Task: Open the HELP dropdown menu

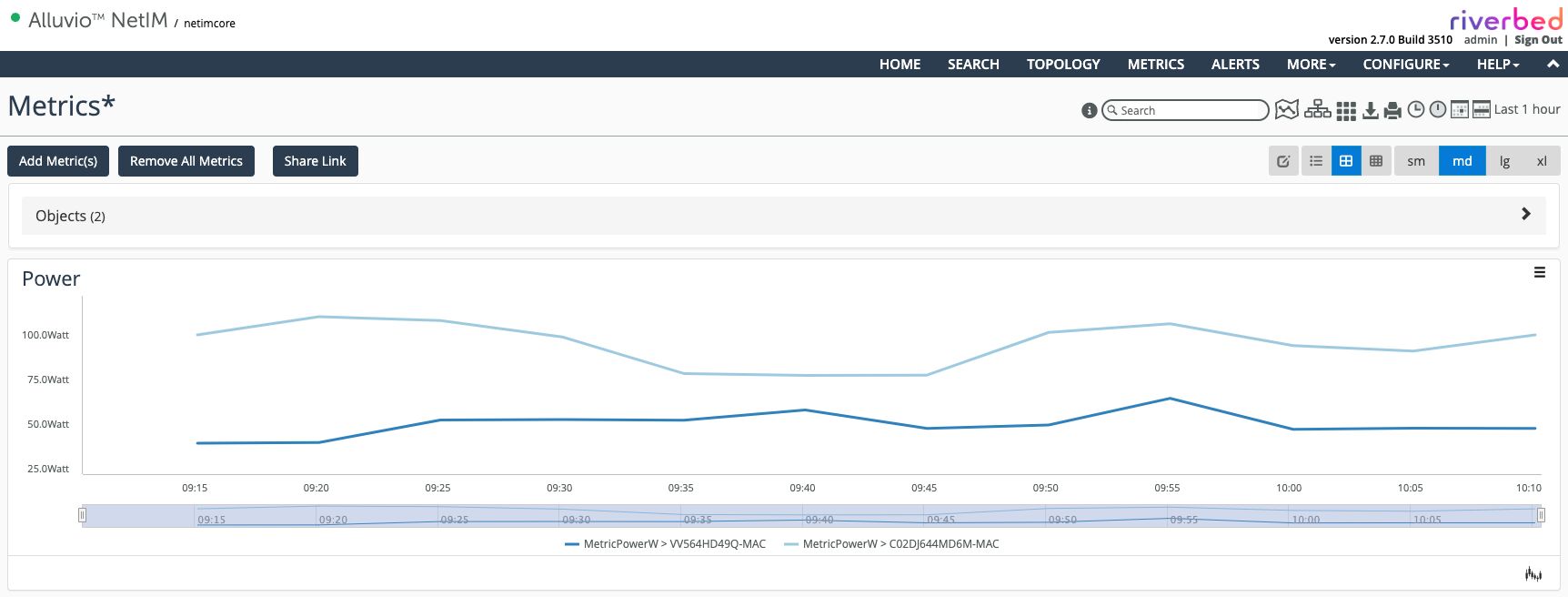Action: tap(1498, 64)
